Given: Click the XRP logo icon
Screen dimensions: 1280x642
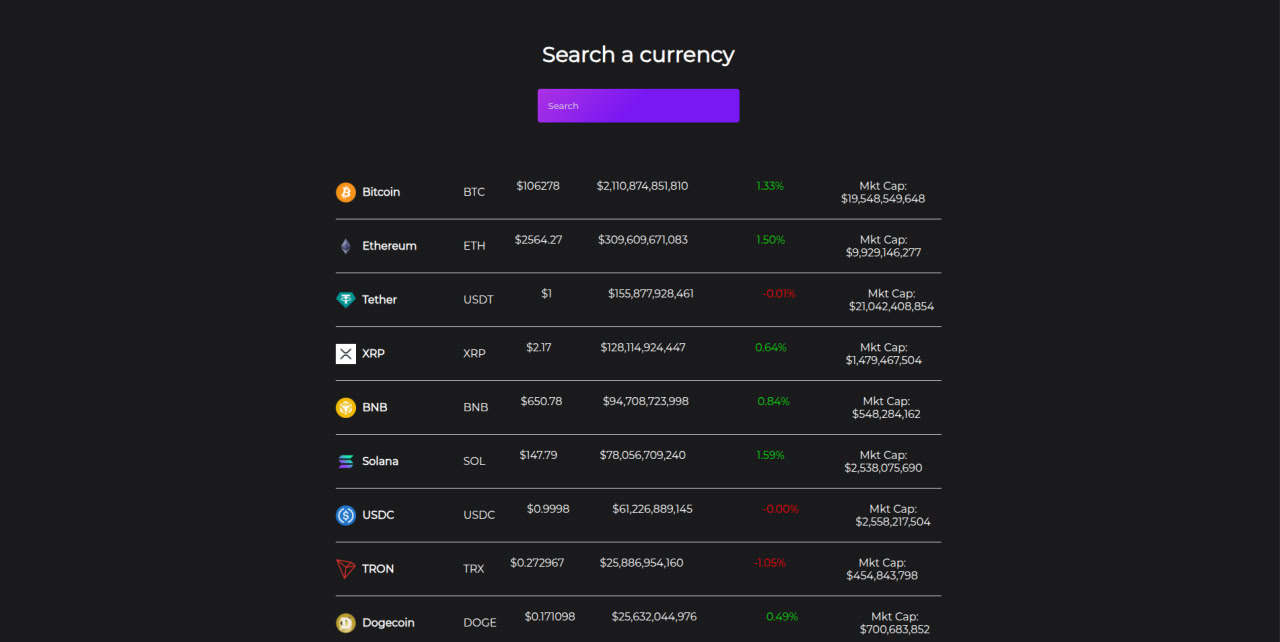Looking at the screenshot, I should coord(346,354).
